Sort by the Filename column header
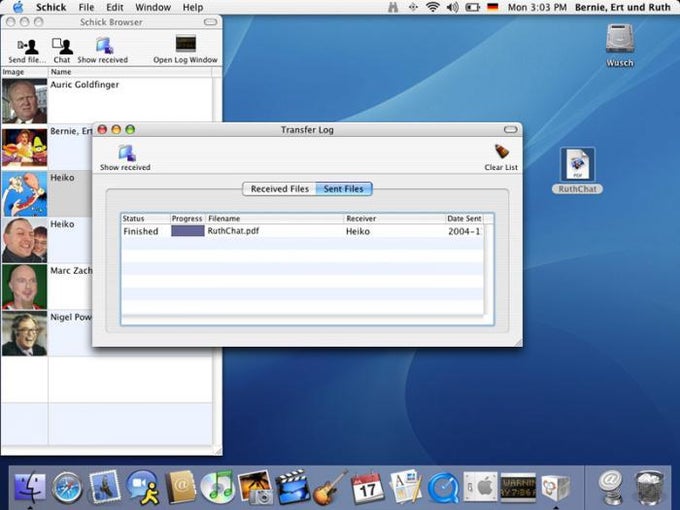This screenshot has width=680, height=510. 275,219
